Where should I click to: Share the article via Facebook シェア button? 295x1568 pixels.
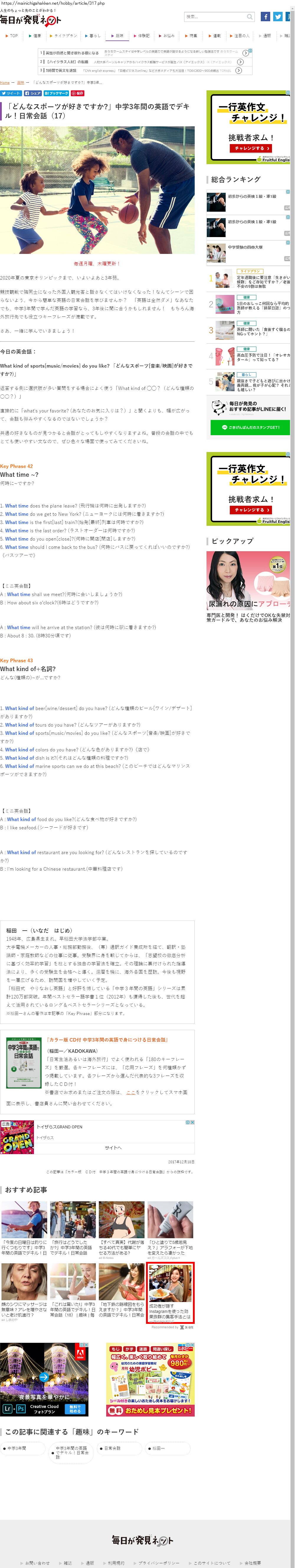33,93
